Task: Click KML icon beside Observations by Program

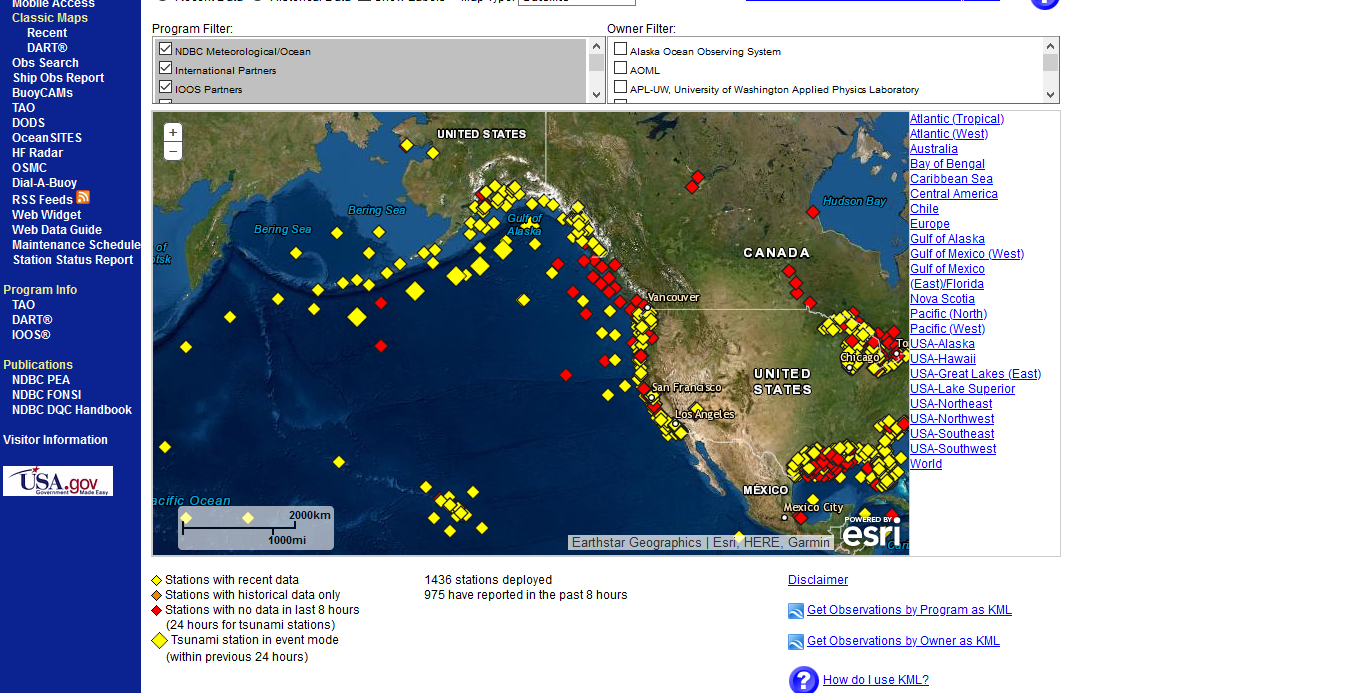Action: pos(796,611)
